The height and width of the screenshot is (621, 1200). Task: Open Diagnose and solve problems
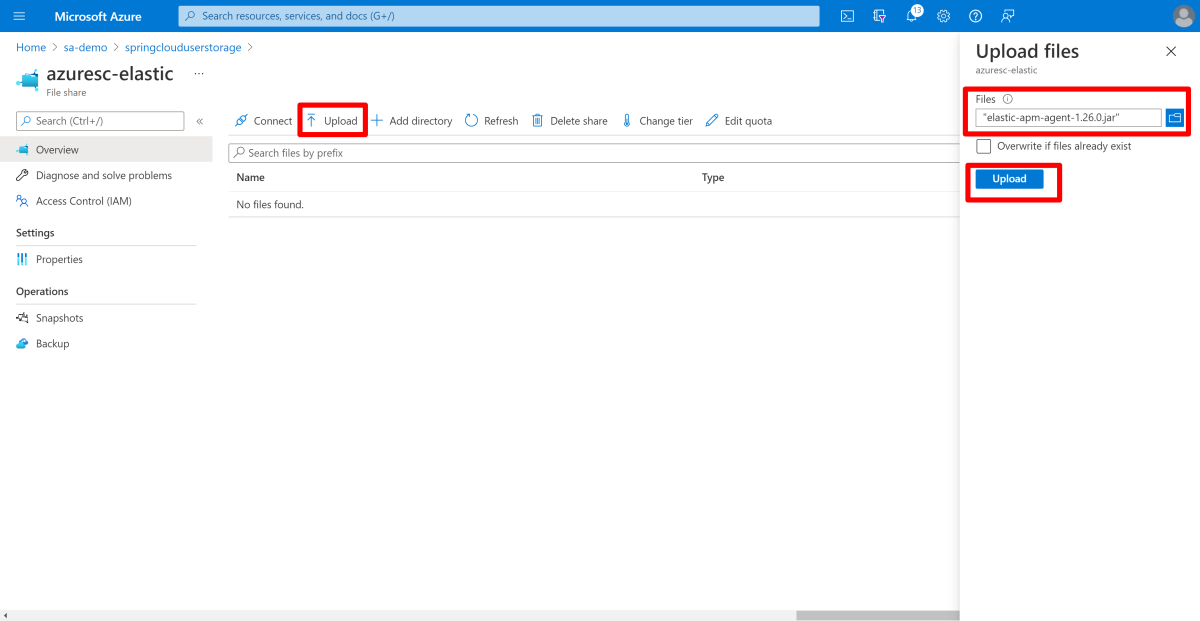103,175
